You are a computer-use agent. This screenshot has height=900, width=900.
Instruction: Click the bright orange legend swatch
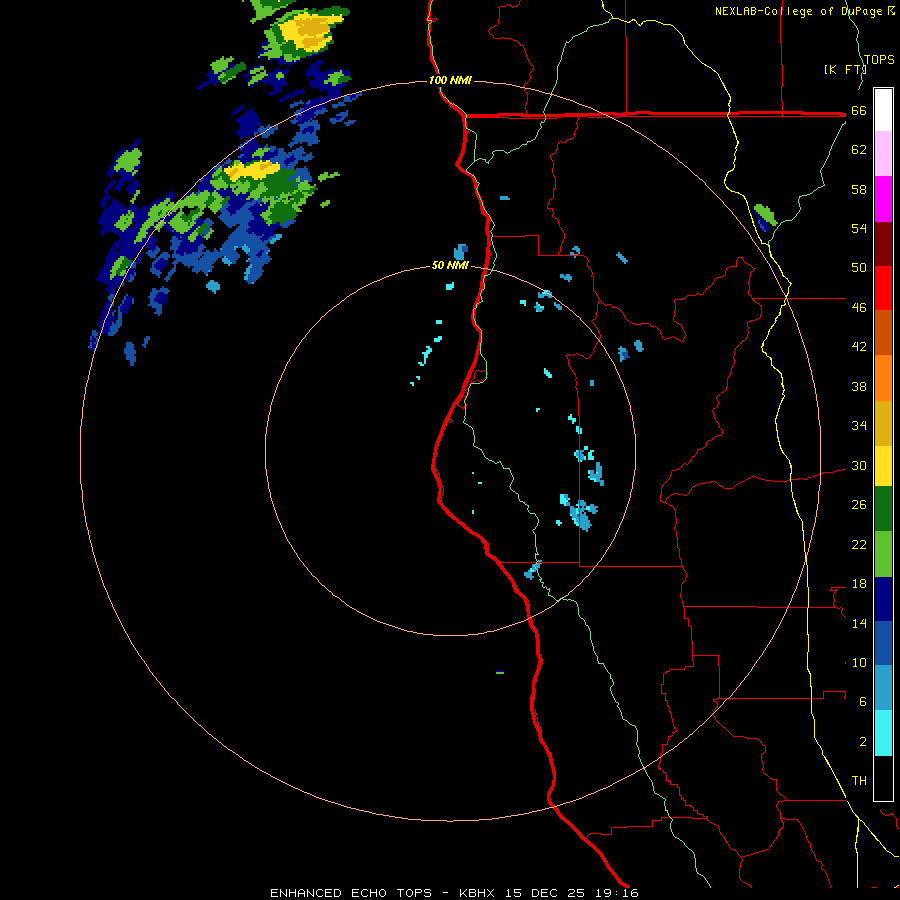click(x=883, y=378)
